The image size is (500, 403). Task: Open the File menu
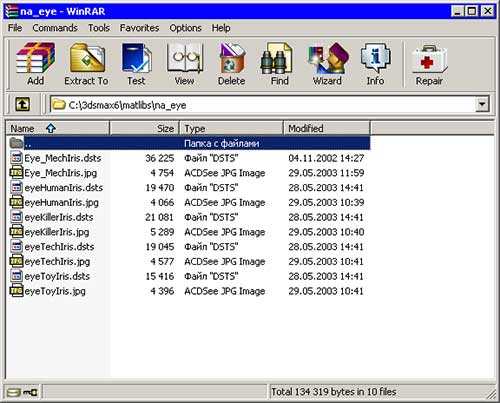point(15,28)
